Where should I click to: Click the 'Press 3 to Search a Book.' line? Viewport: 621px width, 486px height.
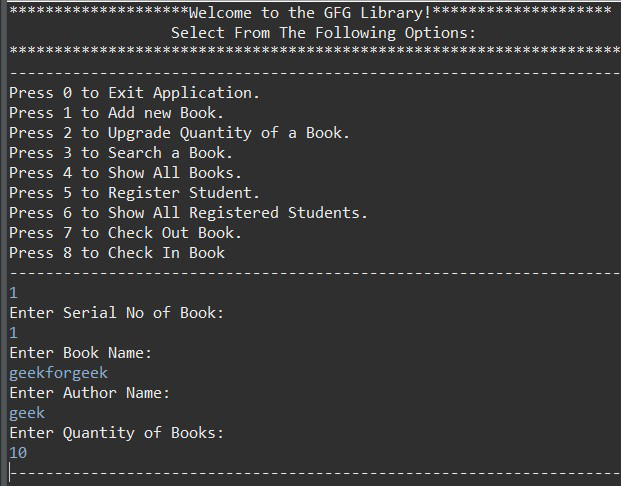click(121, 153)
